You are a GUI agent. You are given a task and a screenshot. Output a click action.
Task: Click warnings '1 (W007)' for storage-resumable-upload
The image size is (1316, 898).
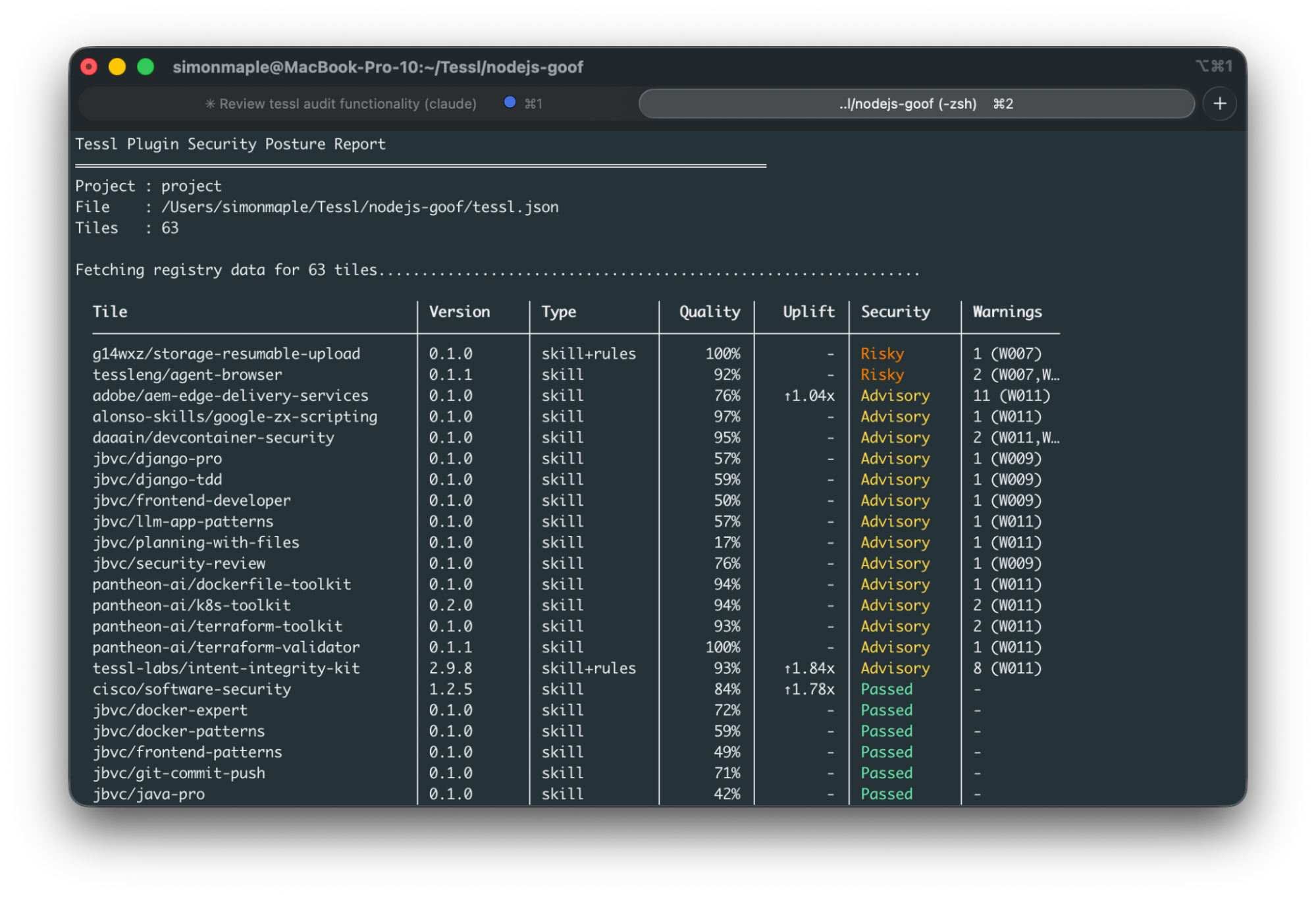1007,354
